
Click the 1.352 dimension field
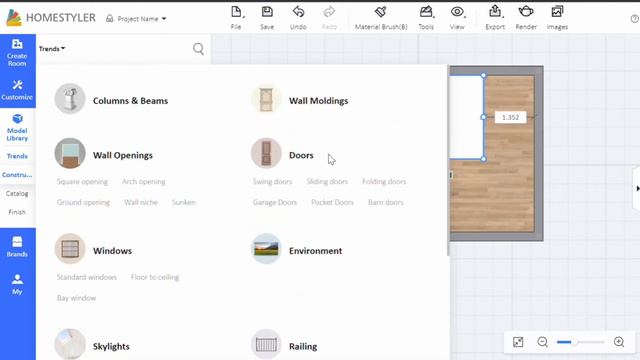click(510, 118)
